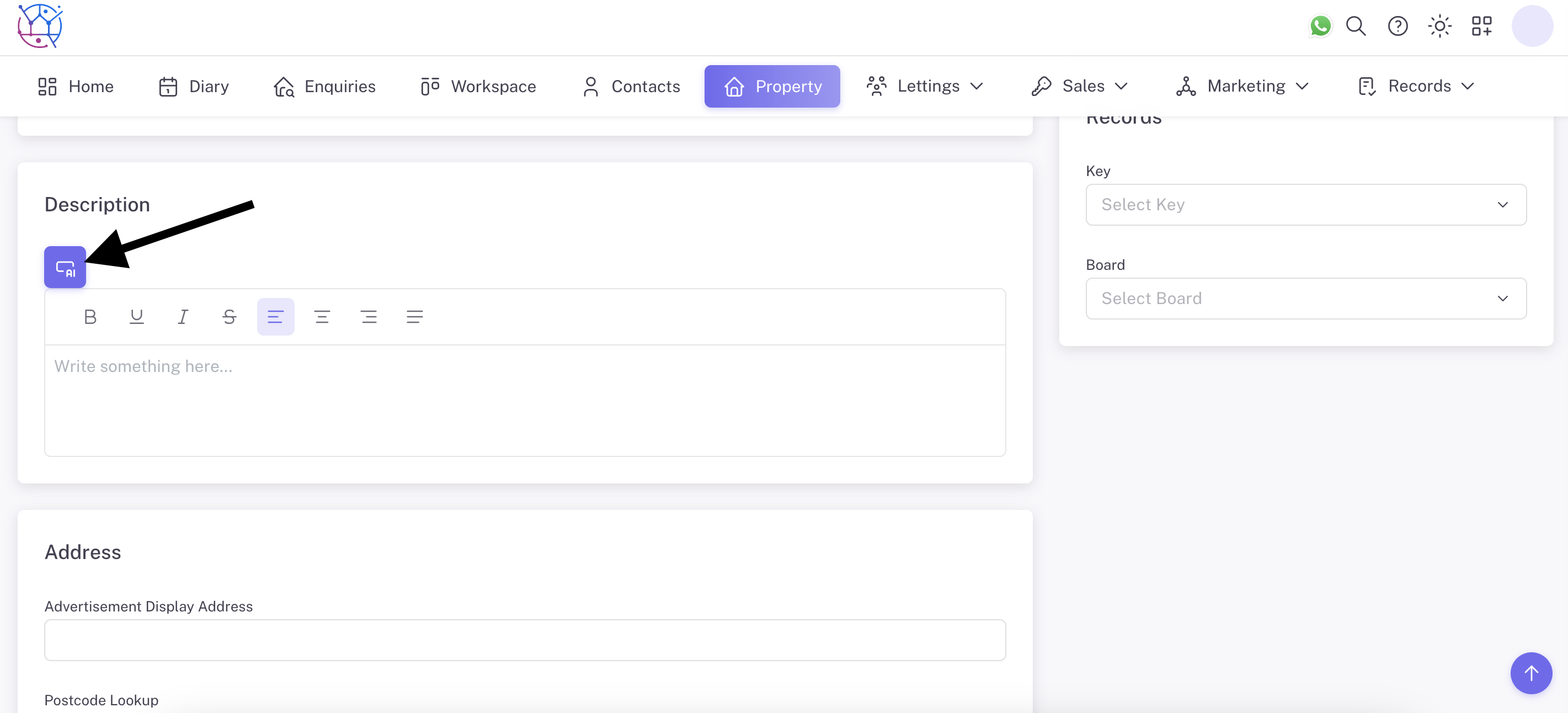Open the Select Key dropdown
Image resolution: width=1568 pixels, height=713 pixels.
point(1305,205)
